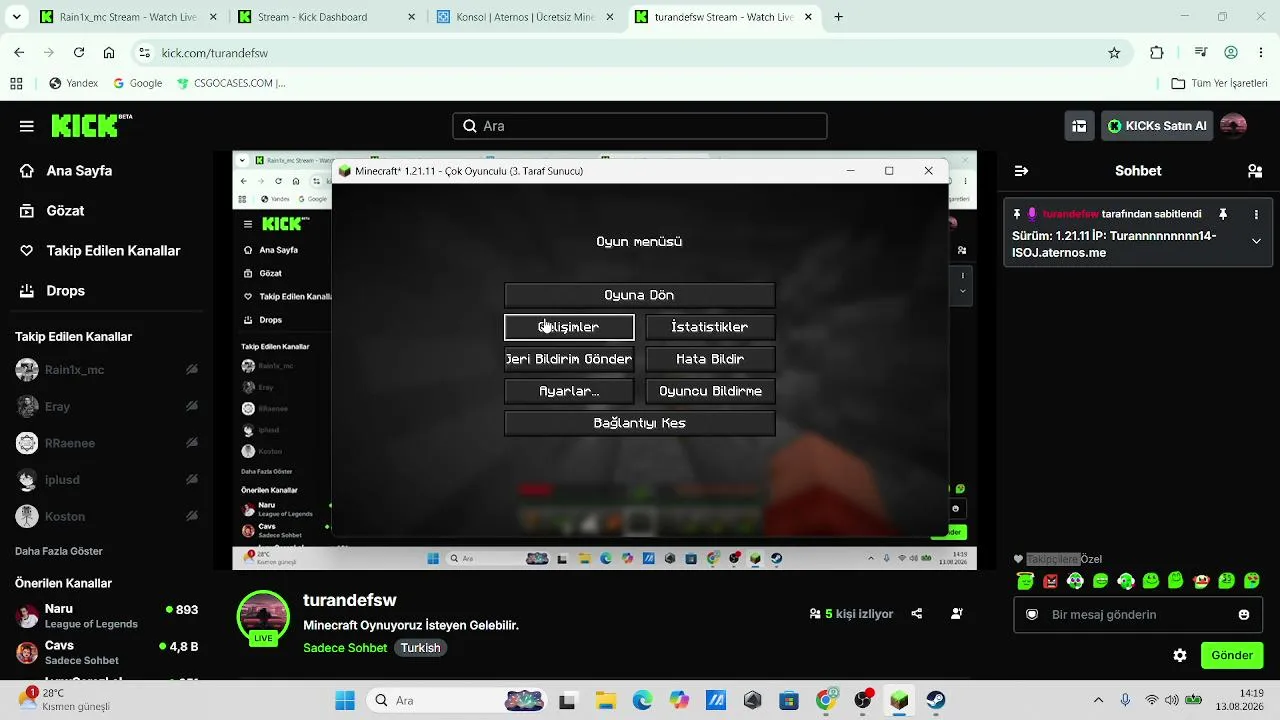Click the Gönder send button
Viewport: 1280px width, 720px height.
pos(1232,656)
